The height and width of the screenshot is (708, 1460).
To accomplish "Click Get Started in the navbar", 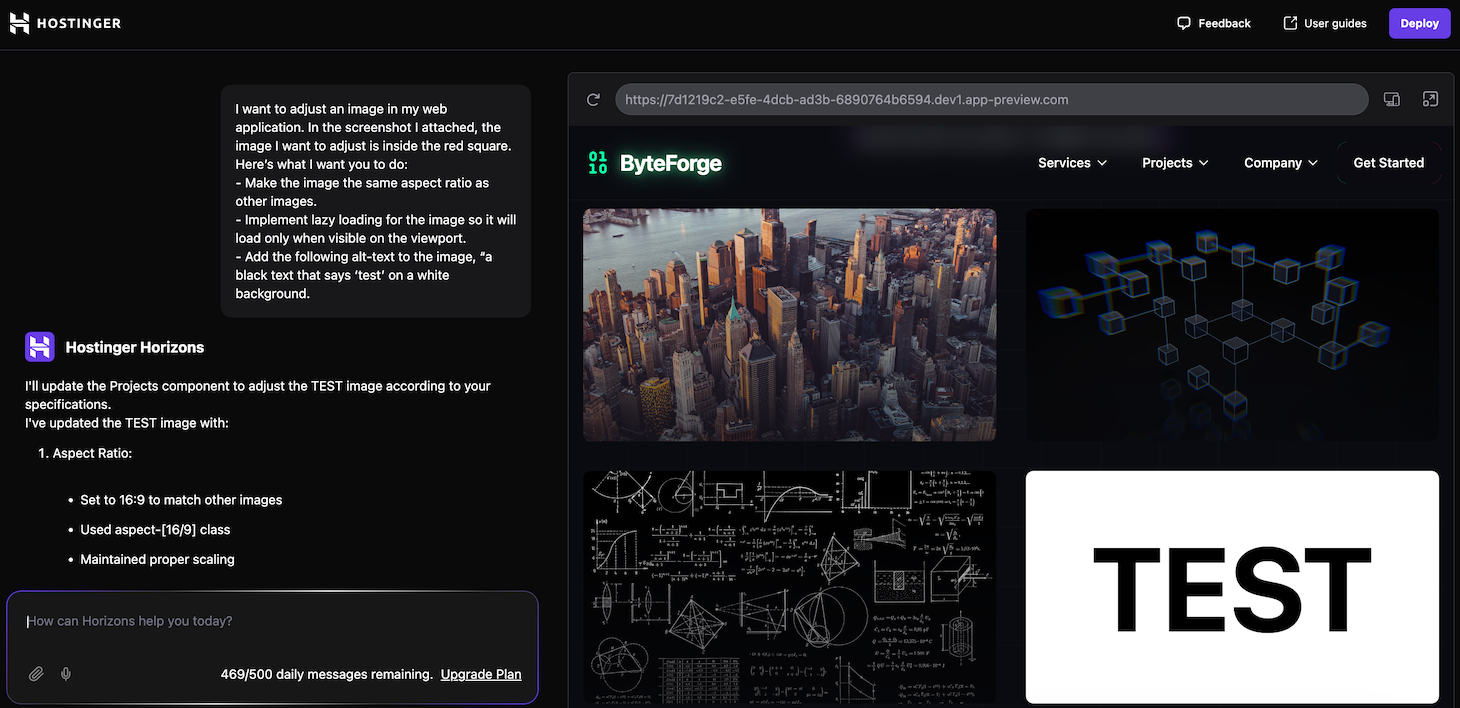I will pos(1388,162).
